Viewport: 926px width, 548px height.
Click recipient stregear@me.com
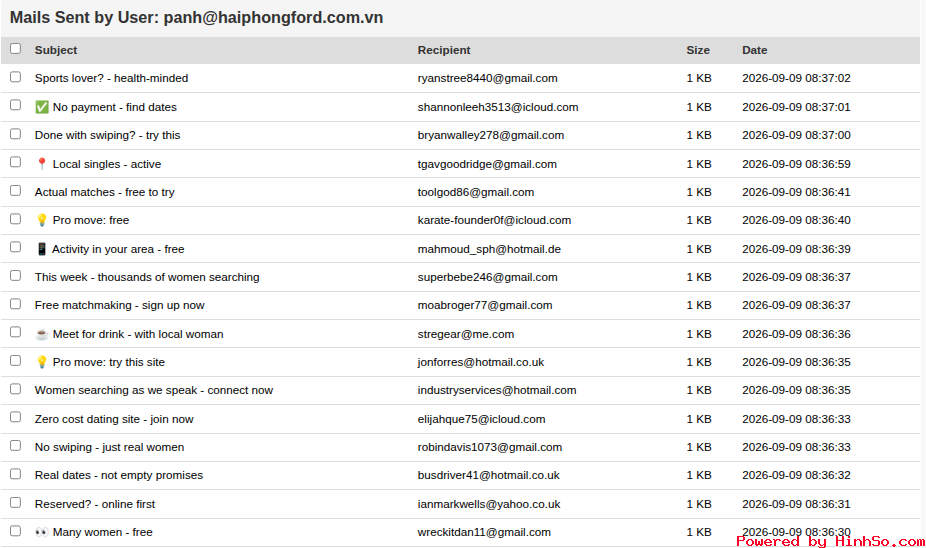coord(466,334)
